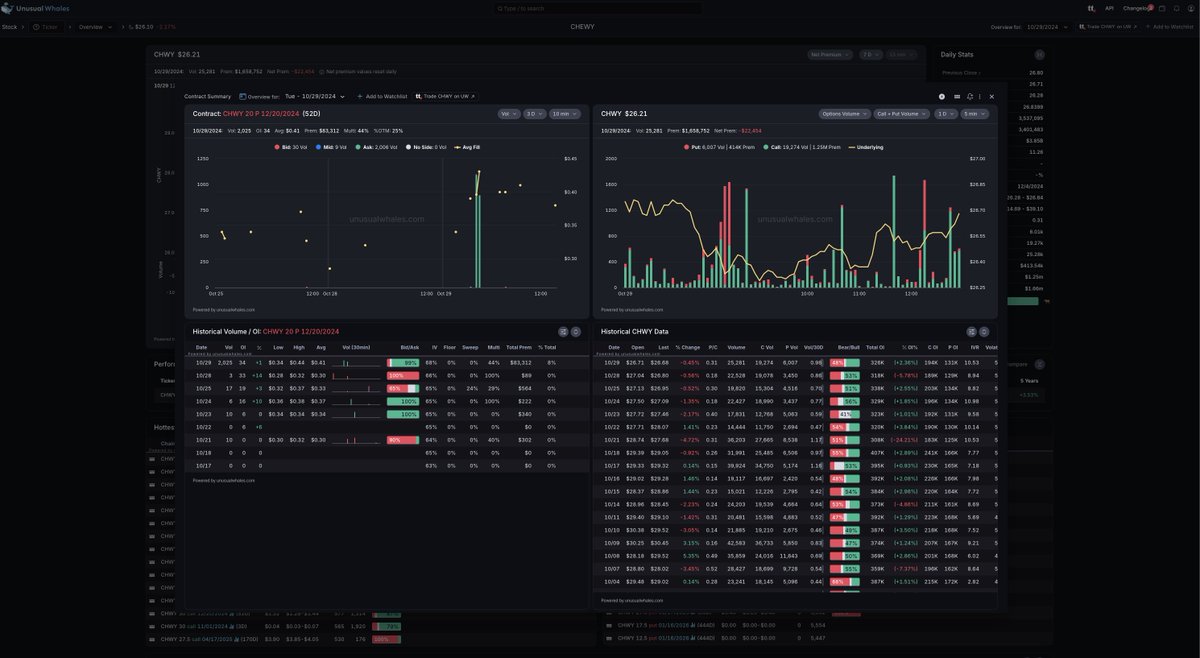Click second icon button in Historical CHWY Data header
Viewport: 1200px width, 658px height.
point(984,331)
